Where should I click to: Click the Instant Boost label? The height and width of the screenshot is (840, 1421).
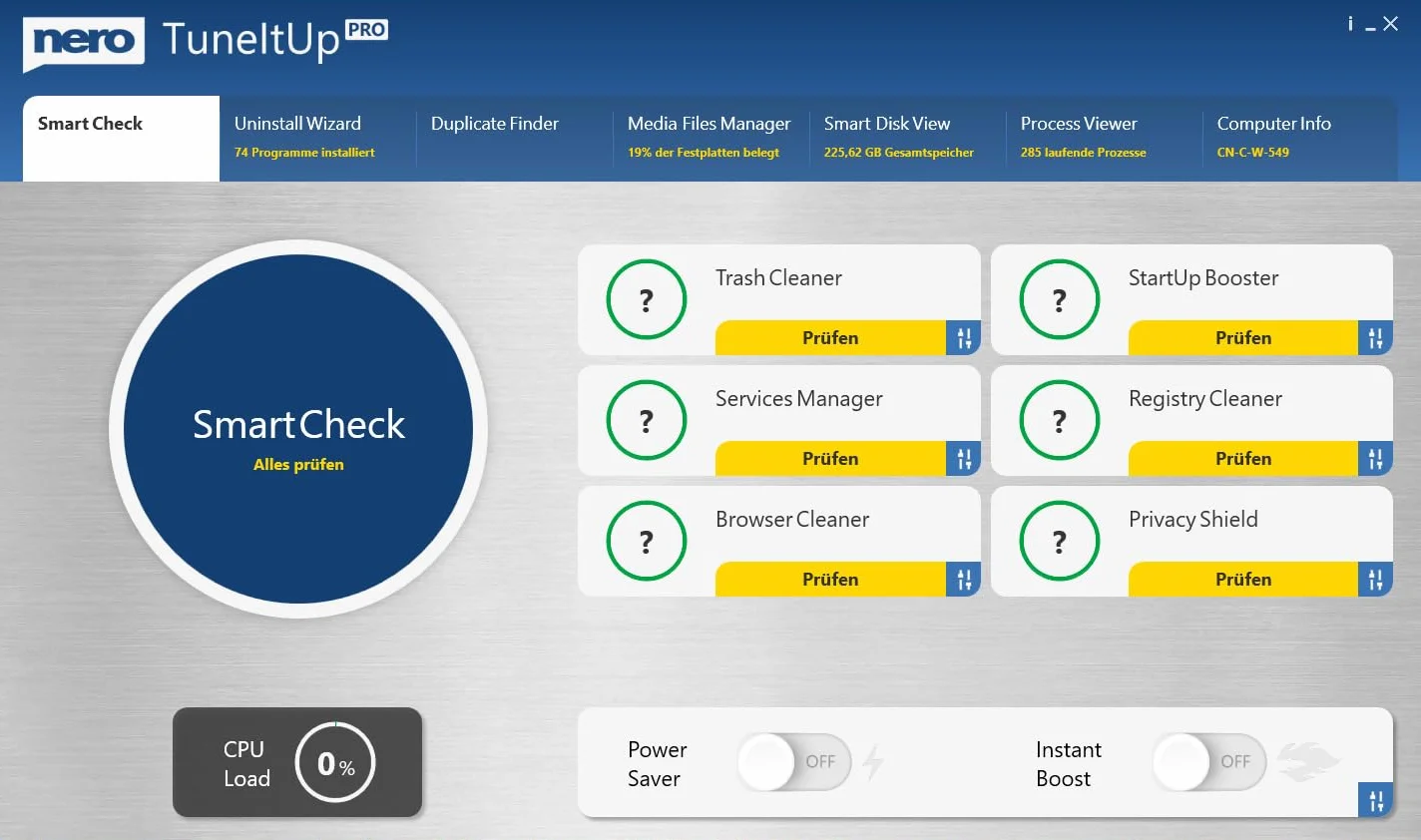click(x=1068, y=764)
